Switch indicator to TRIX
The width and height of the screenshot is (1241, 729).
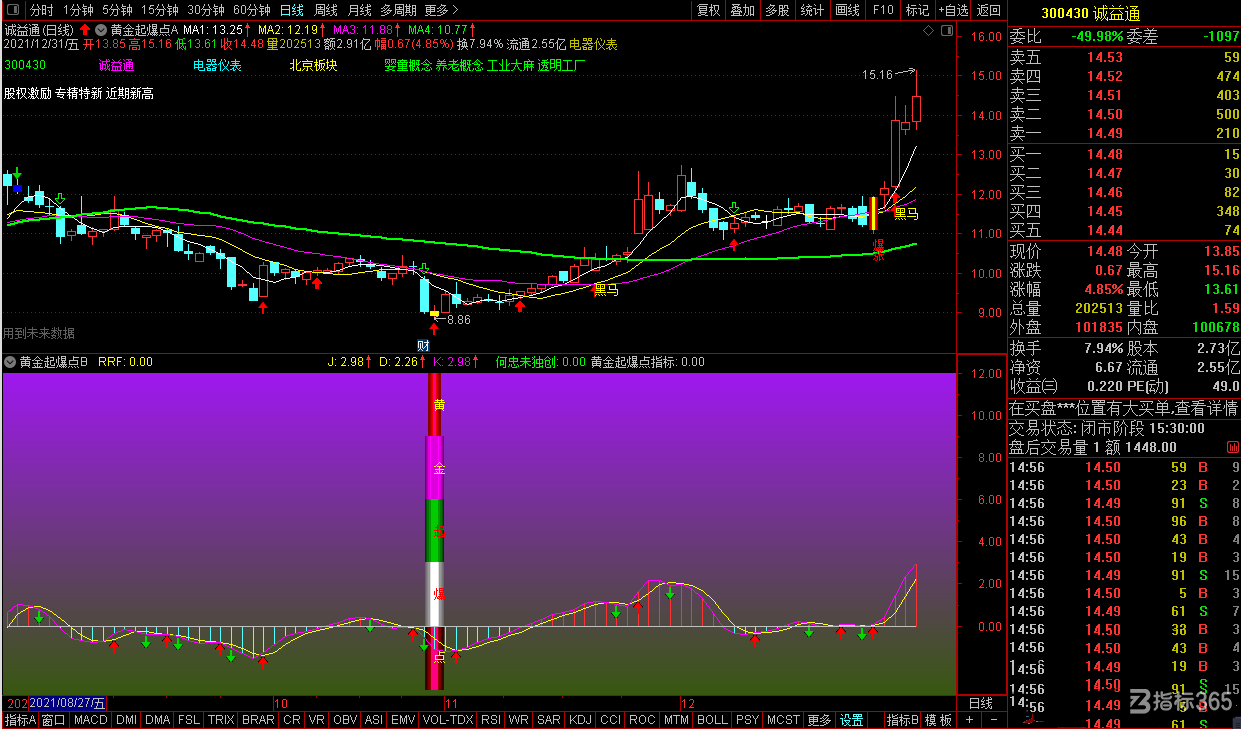click(x=221, y=720)
